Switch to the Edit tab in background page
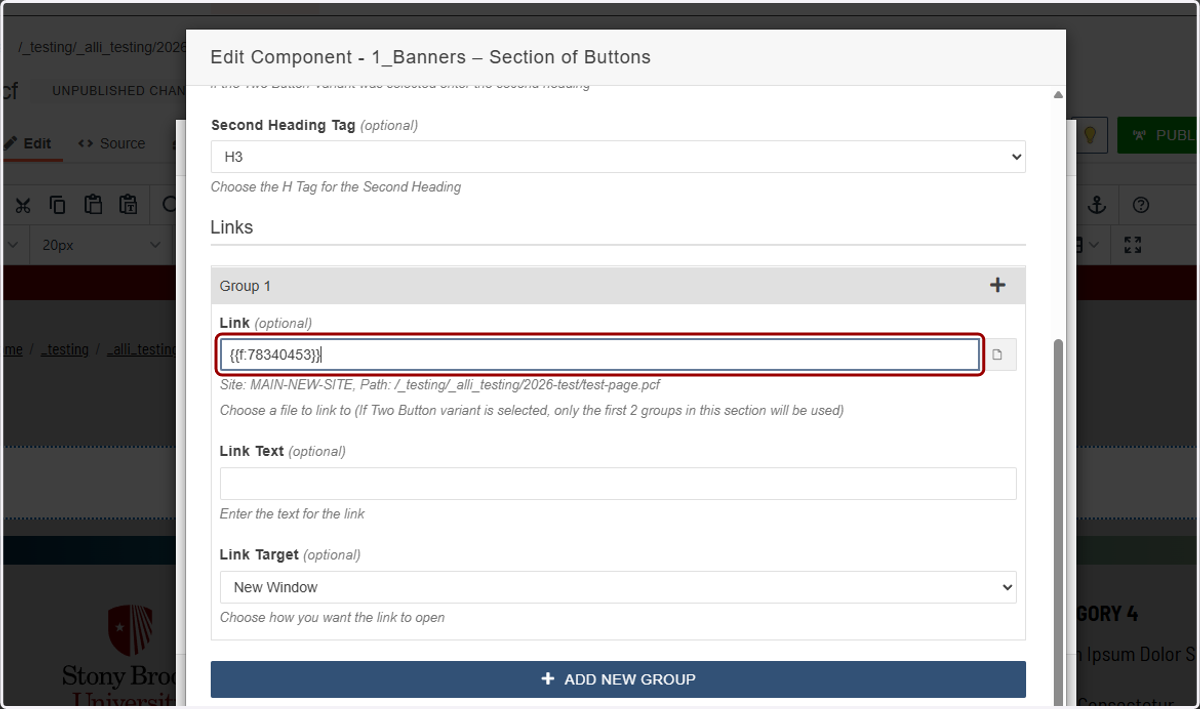Image resolution: width=1200 pixels, height=709 pixels. tap(28, 143)
